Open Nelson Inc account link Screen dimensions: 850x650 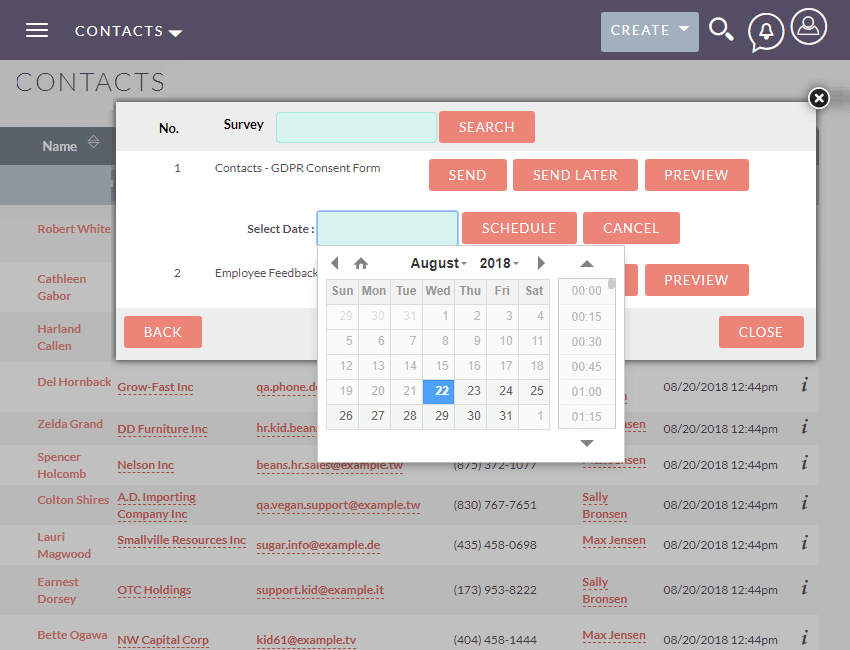coord(145,465)
